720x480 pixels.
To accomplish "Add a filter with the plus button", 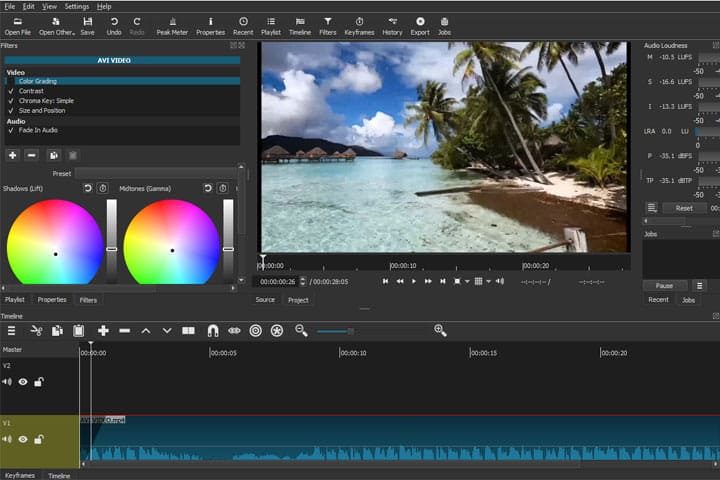I will (12, 155).
